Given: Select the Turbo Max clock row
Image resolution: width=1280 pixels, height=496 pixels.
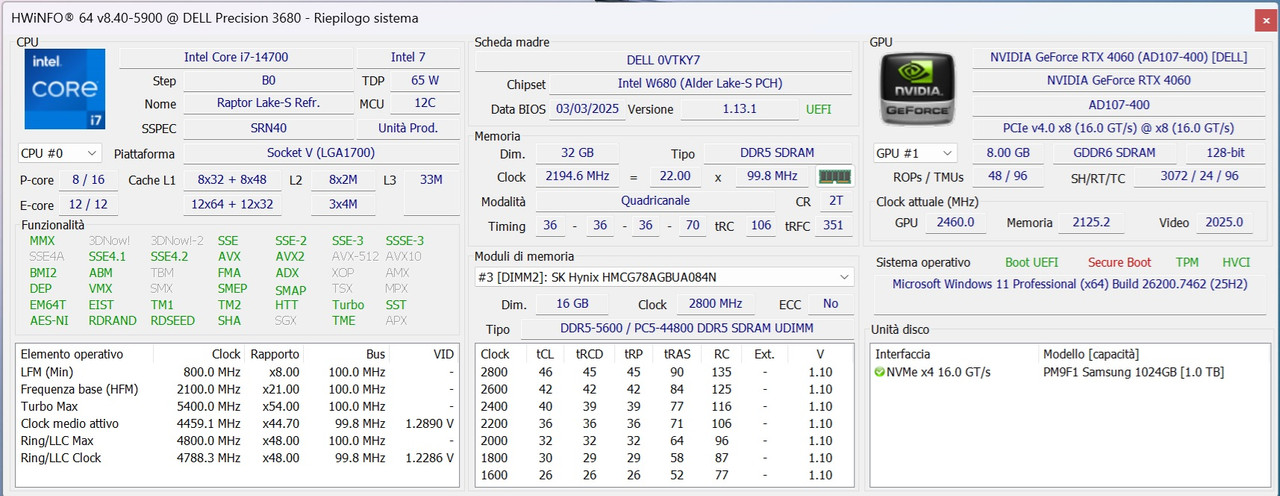Looking at the screenshot, I should coord(239,406).
